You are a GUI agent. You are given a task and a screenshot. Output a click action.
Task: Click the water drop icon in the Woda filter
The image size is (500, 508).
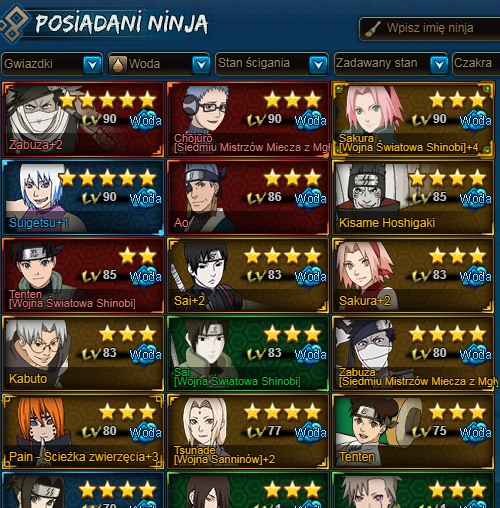point(118,64)
